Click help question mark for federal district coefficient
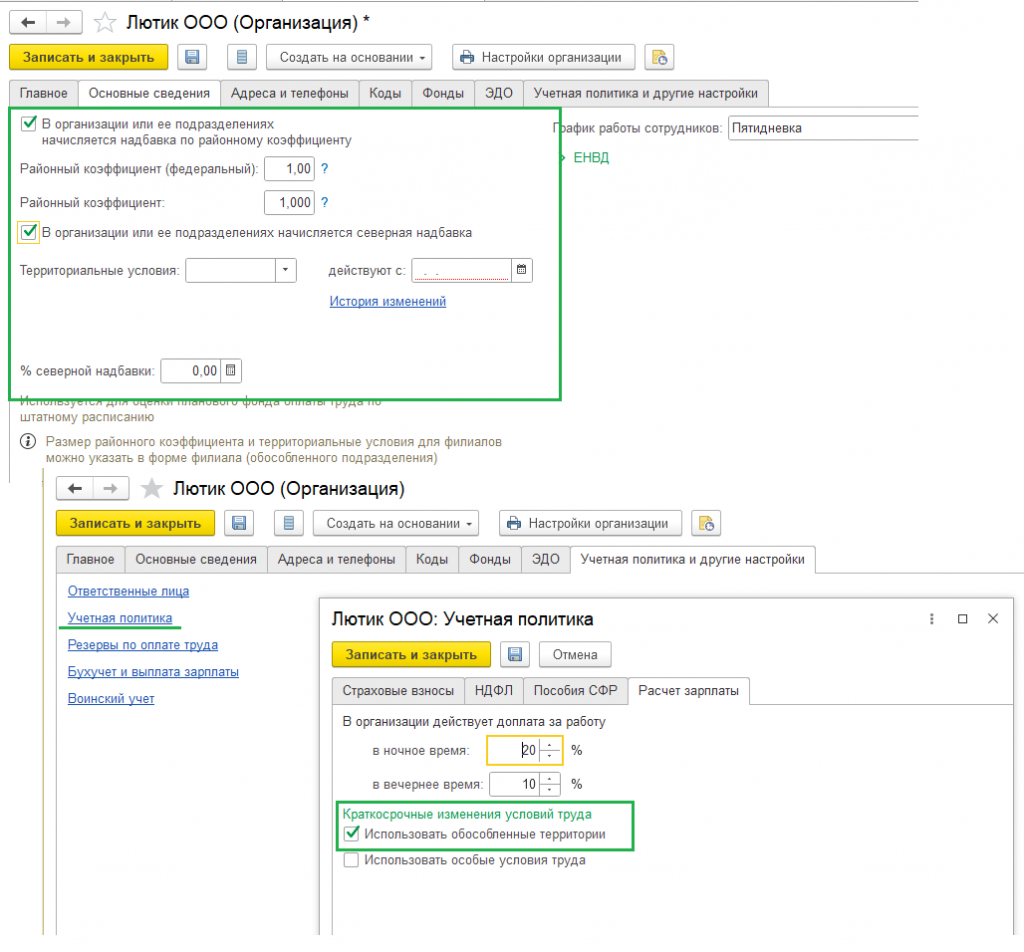This screenshot has width=1024, height=952. 325,168
